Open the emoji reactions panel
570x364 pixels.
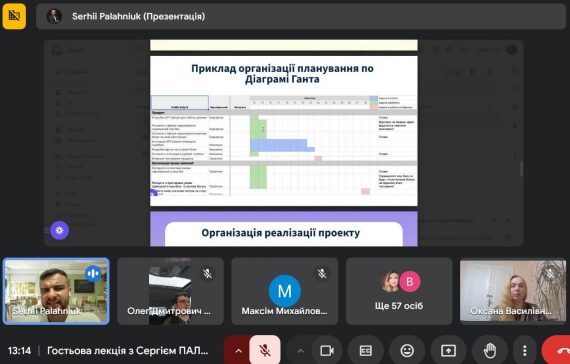point(407,351)
